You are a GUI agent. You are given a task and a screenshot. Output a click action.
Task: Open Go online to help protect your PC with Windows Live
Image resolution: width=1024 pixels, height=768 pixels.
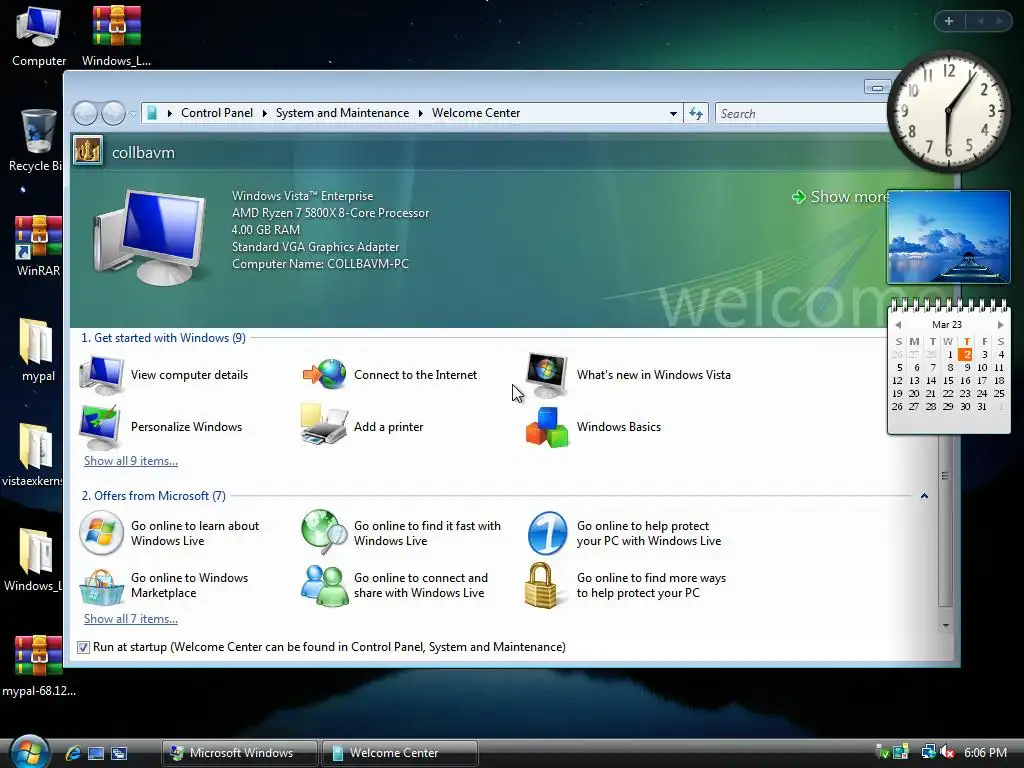click(624, 533)
